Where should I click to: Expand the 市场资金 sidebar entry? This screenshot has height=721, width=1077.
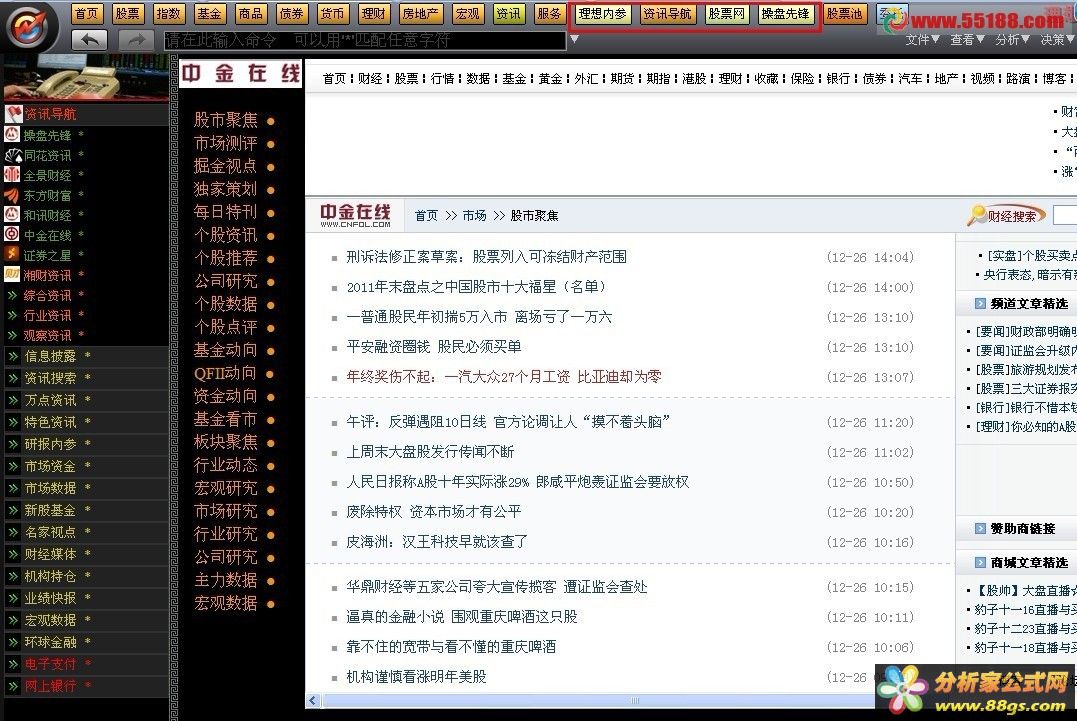(13, 466)
